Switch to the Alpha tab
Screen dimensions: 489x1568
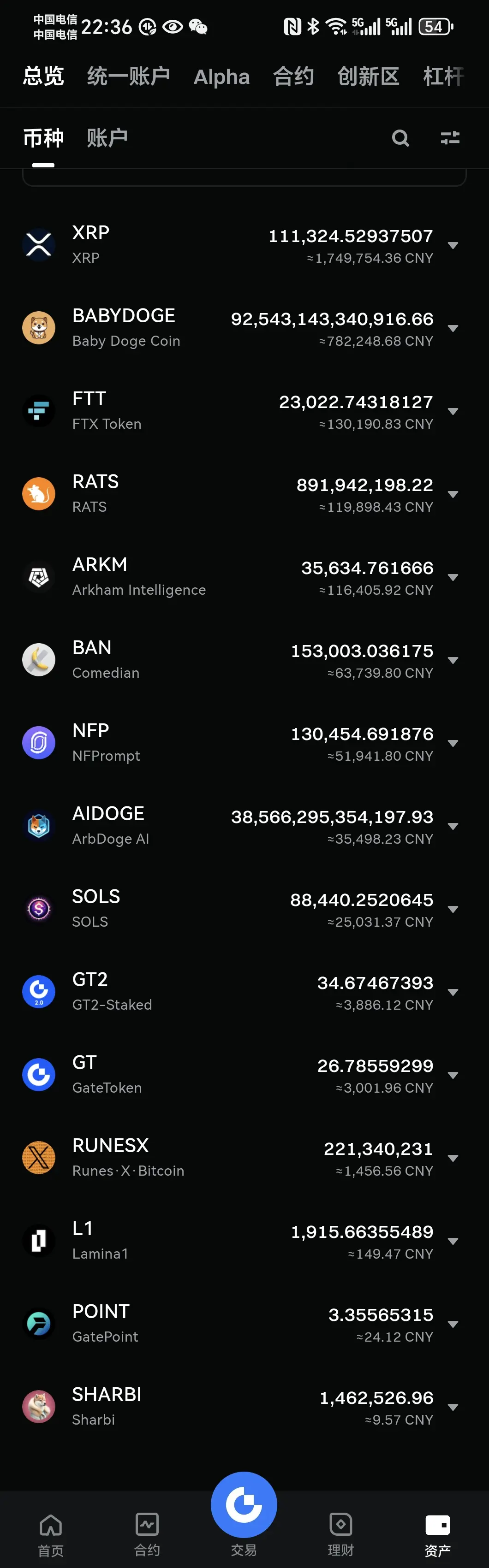pyautogui.click(x=221, y=77)
